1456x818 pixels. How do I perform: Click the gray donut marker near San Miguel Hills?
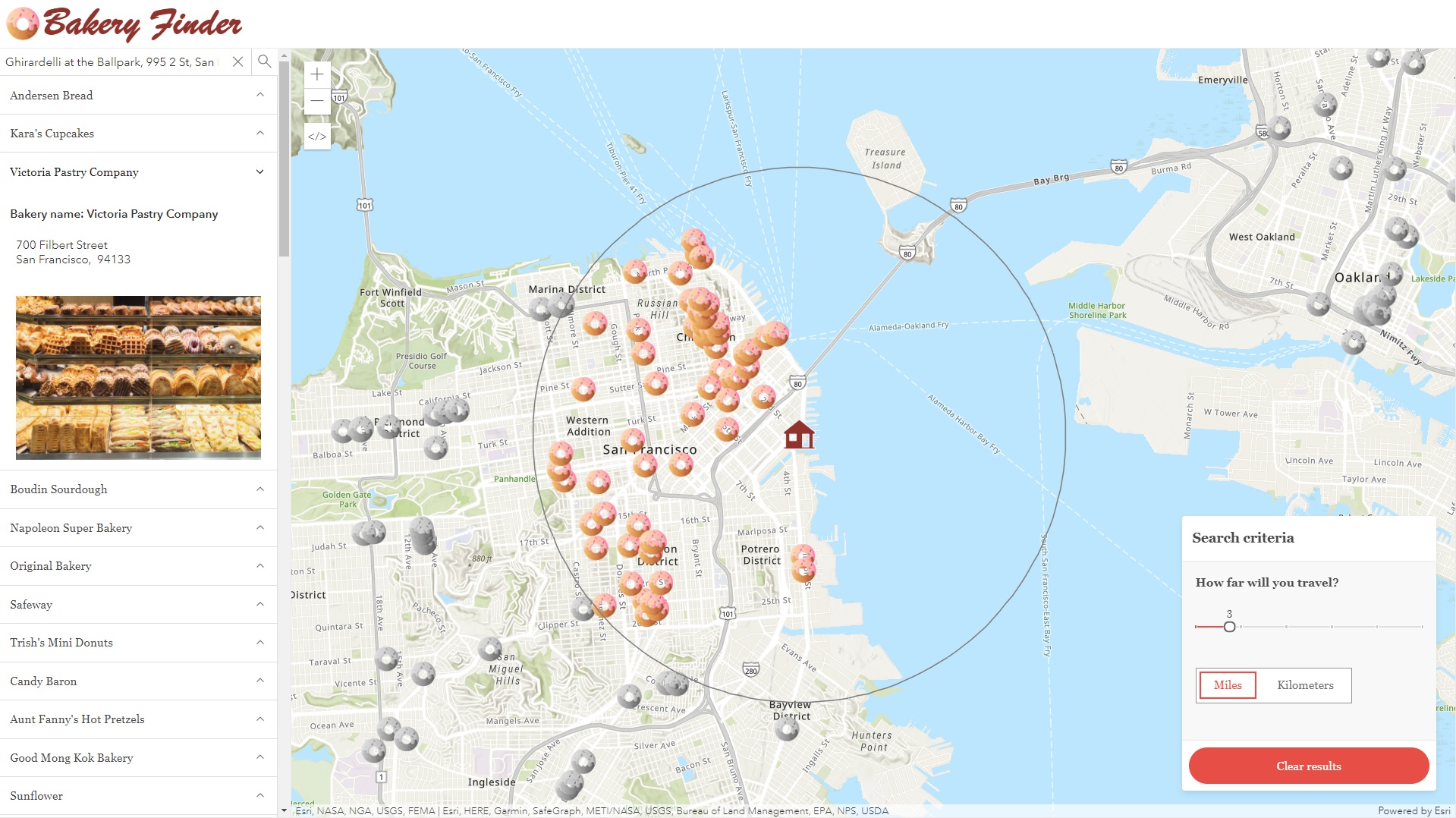[490, 649]
